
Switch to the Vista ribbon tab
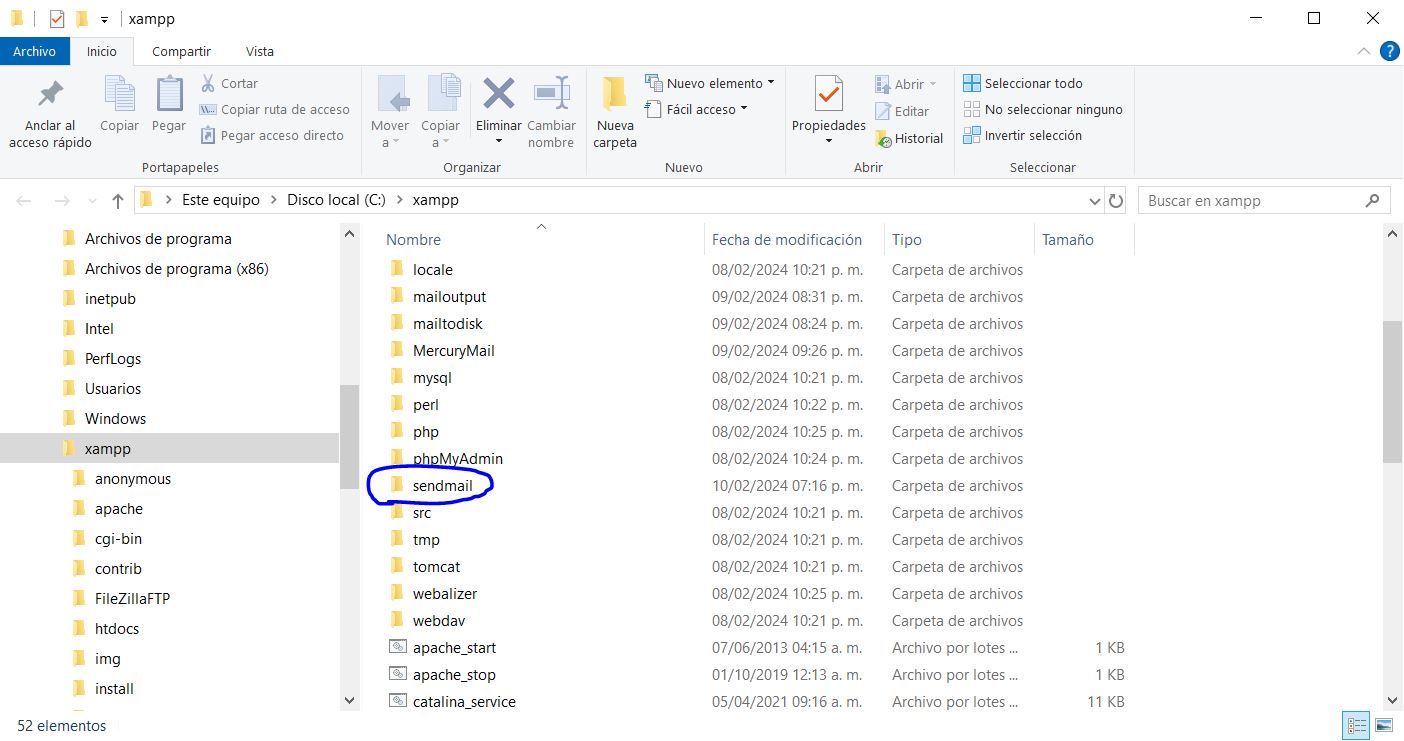click(x=260, y=51)
